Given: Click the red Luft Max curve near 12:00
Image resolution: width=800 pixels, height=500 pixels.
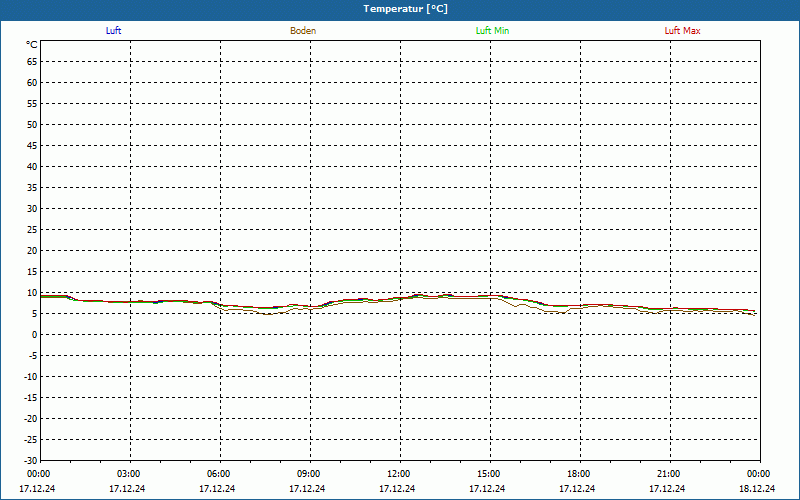Looking at the screenshot, I should pos(401,297).
